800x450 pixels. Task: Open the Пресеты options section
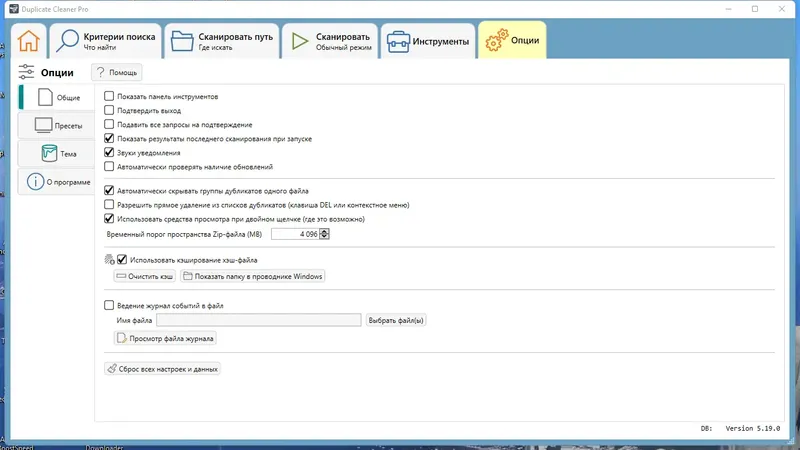click(57, 126)
